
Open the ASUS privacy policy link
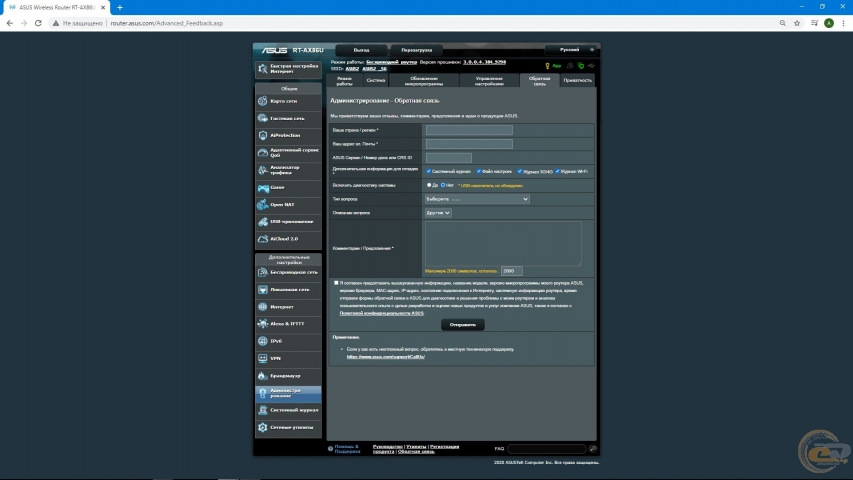pyautogui.click(x=381, y=313)
